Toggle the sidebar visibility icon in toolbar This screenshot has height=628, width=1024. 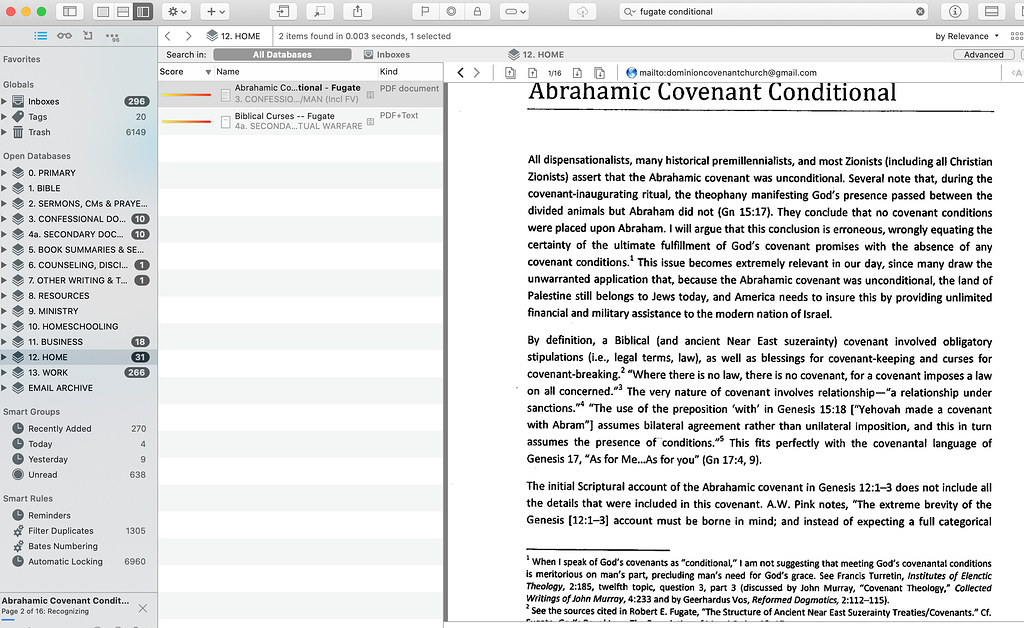point(69,11)
